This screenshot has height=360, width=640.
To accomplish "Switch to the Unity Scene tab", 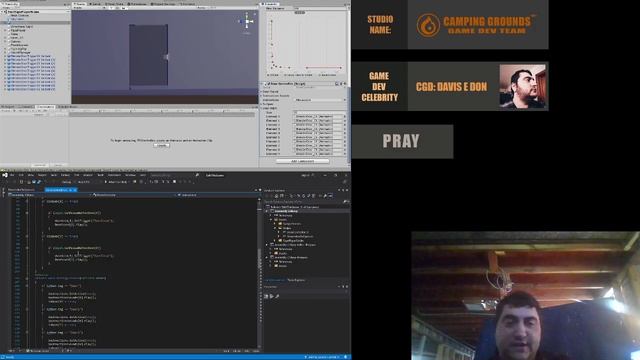I will point(79,4).
